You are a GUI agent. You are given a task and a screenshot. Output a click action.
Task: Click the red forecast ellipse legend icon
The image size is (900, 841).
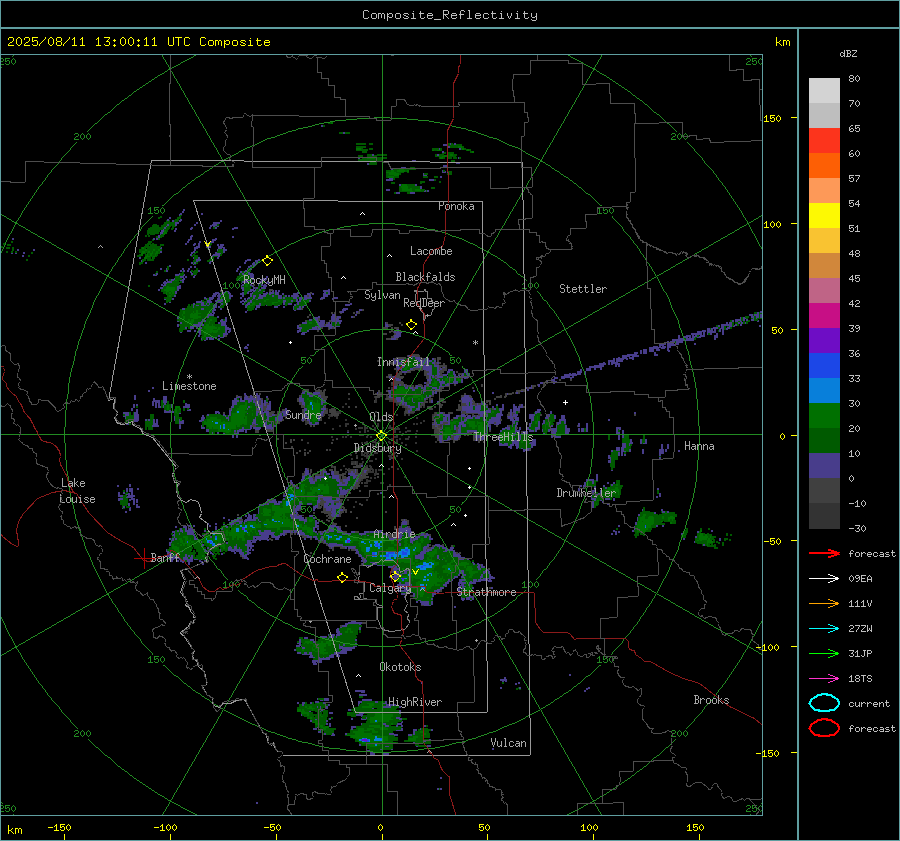(824, 728)
